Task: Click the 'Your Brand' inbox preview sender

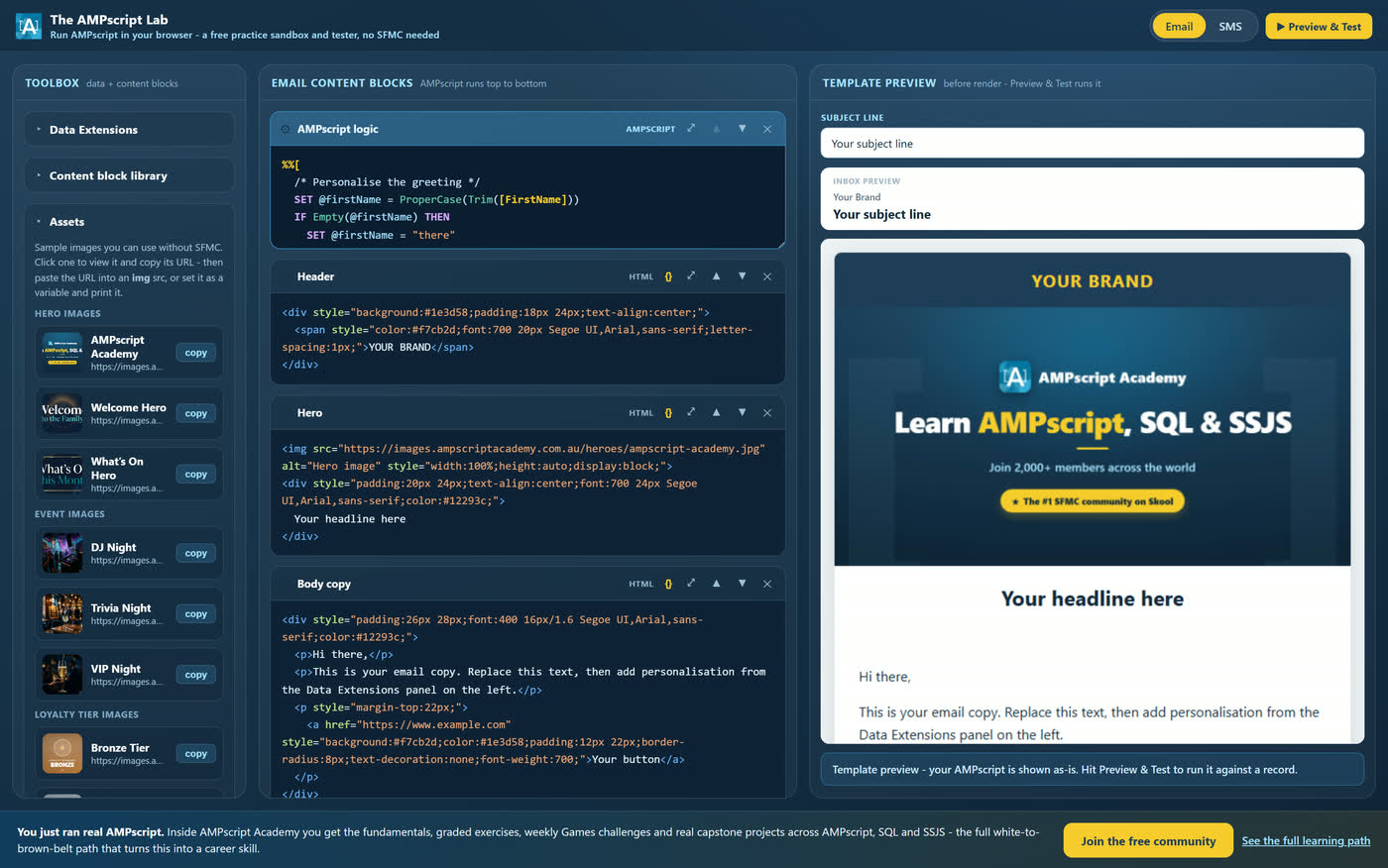Action: [x=857, y=197]
